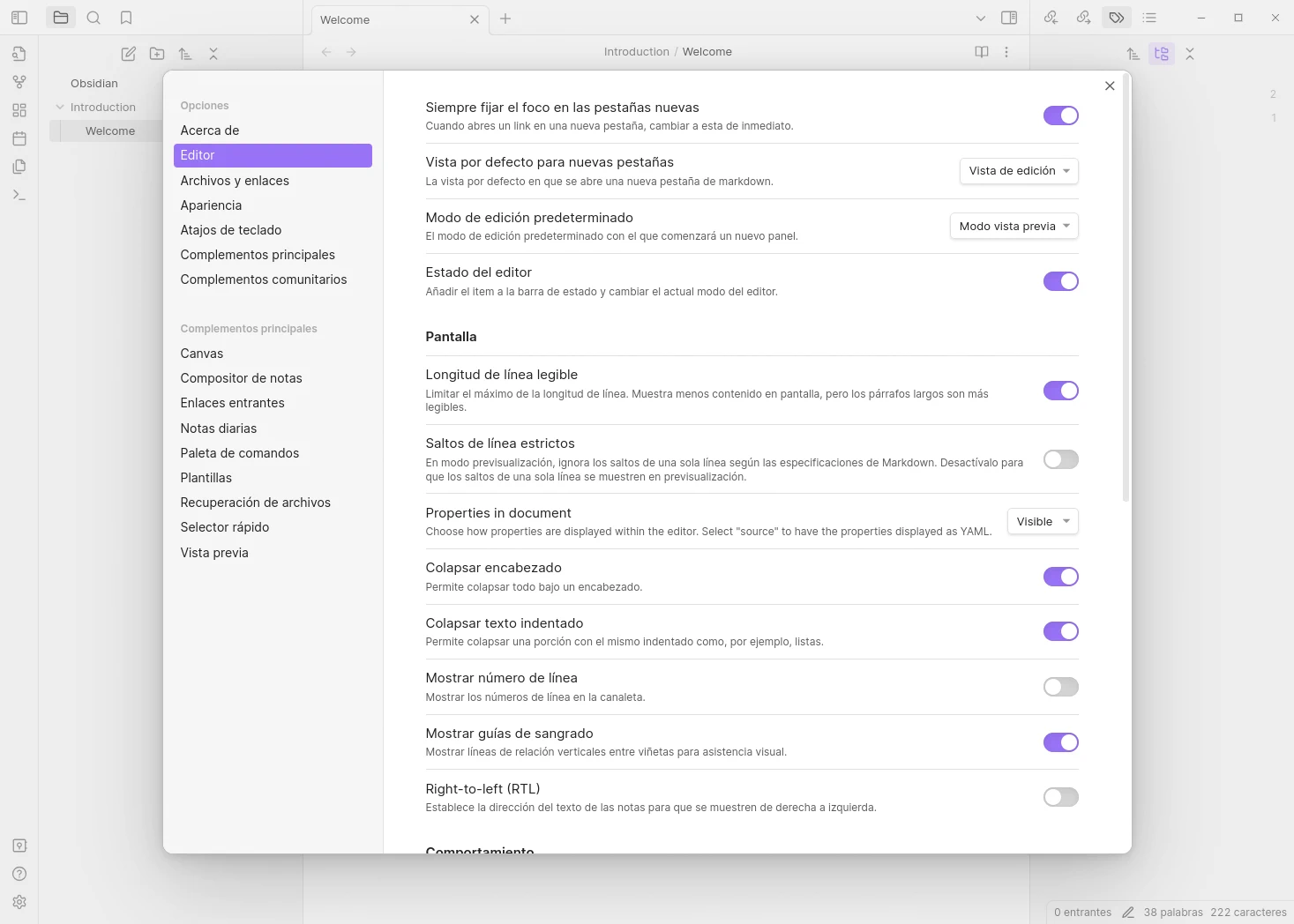Enable Right-to-left (RTL) toggle
This screenshot has width=1294, height=924.
(1060, 797)
